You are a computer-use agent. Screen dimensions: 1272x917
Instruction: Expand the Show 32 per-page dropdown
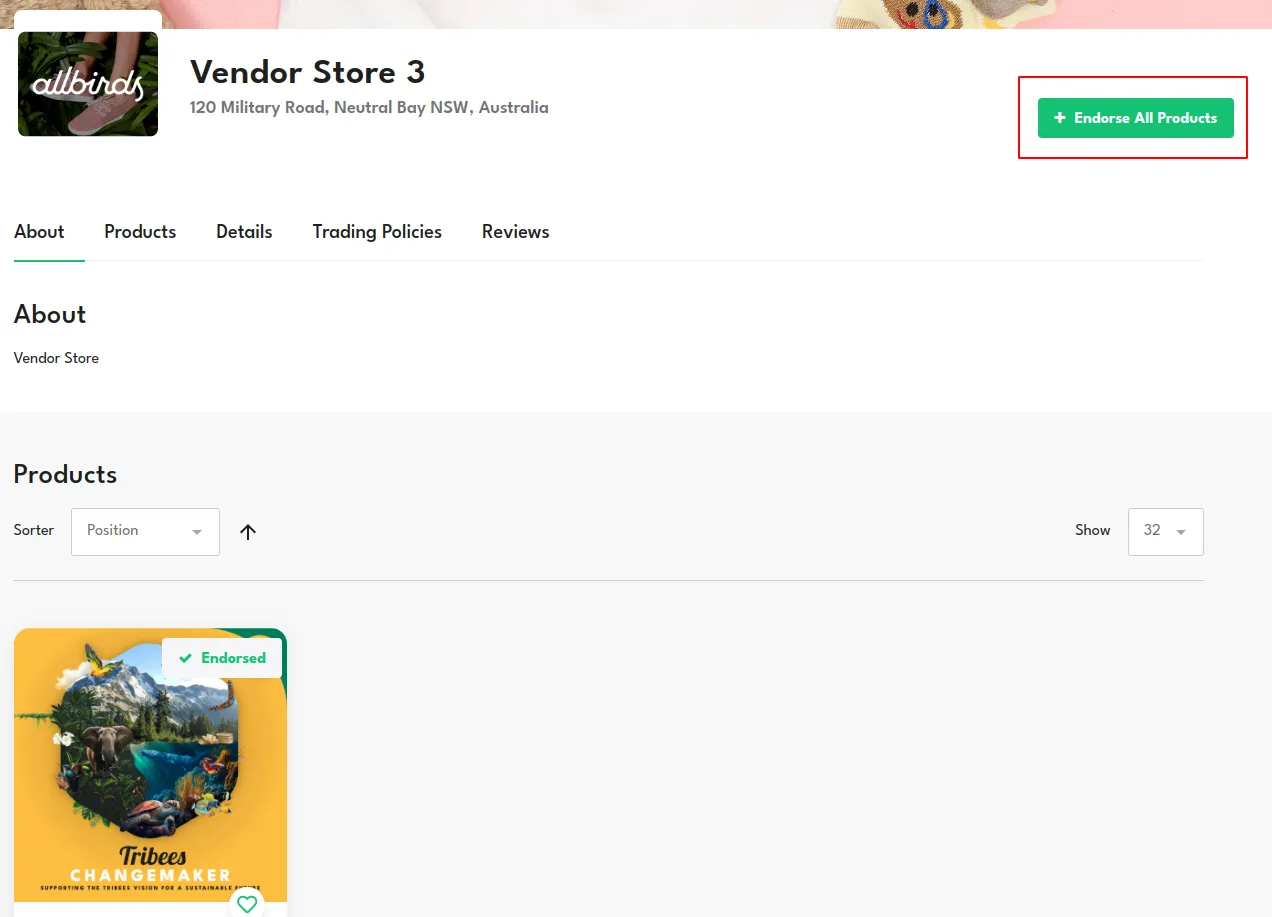click(x=1165, y=532)
